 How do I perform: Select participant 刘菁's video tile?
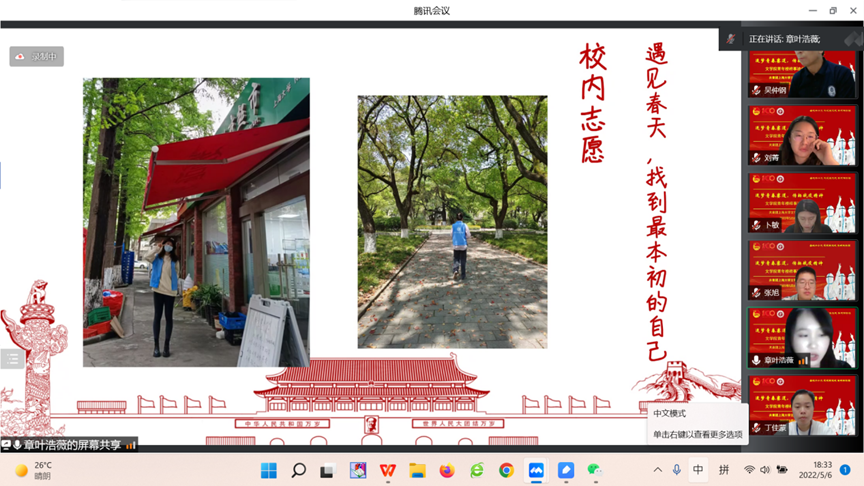(802, 137)
